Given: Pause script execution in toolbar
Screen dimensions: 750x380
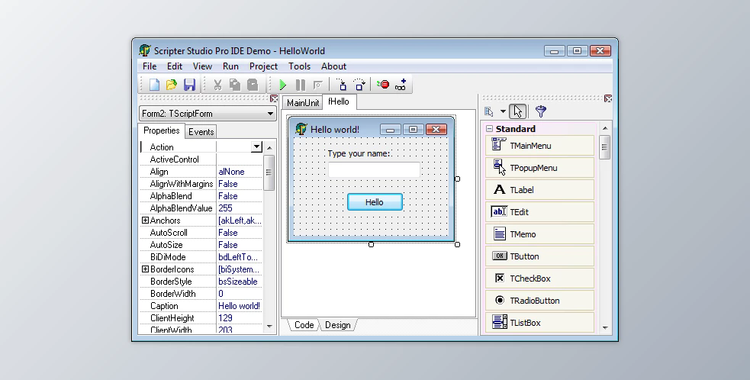Looking at the screenshot, I should (300, 85).
